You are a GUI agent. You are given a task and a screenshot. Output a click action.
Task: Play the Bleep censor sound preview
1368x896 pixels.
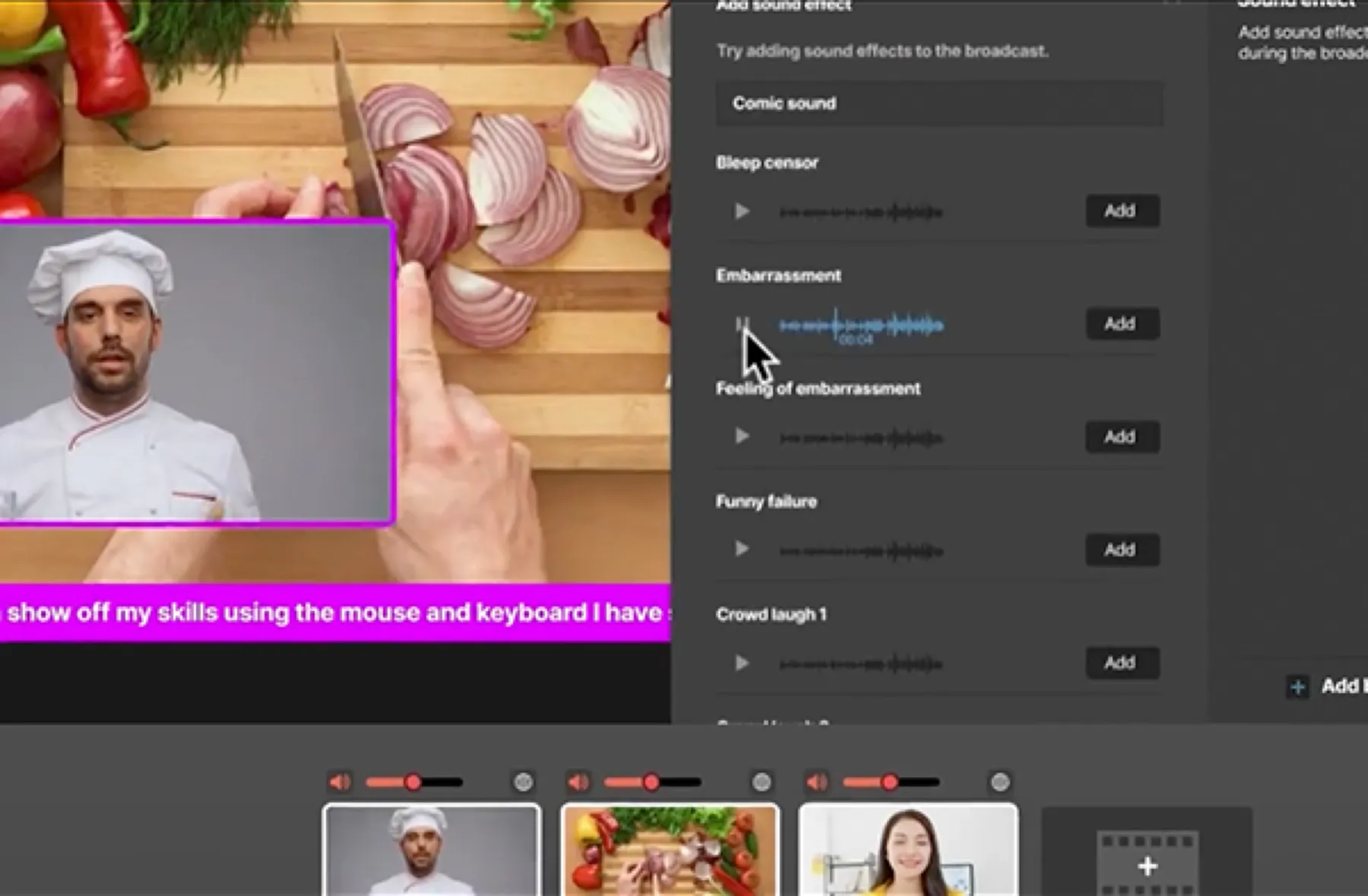tap(741, 212)
